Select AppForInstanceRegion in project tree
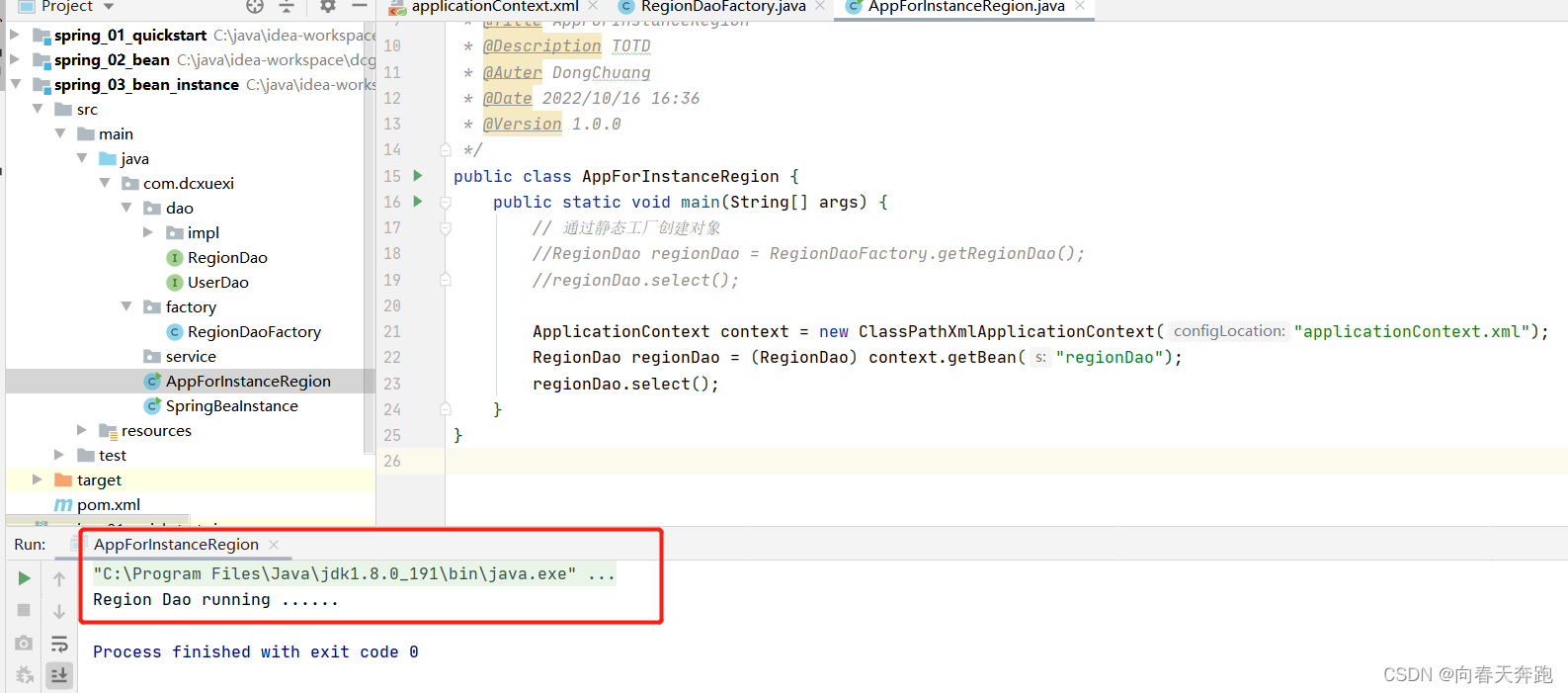 [x=248, y=382]
